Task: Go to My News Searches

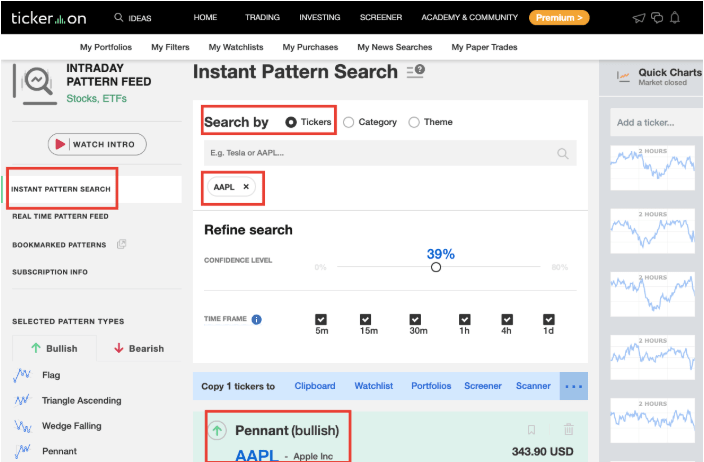Action: pos(395,47)
